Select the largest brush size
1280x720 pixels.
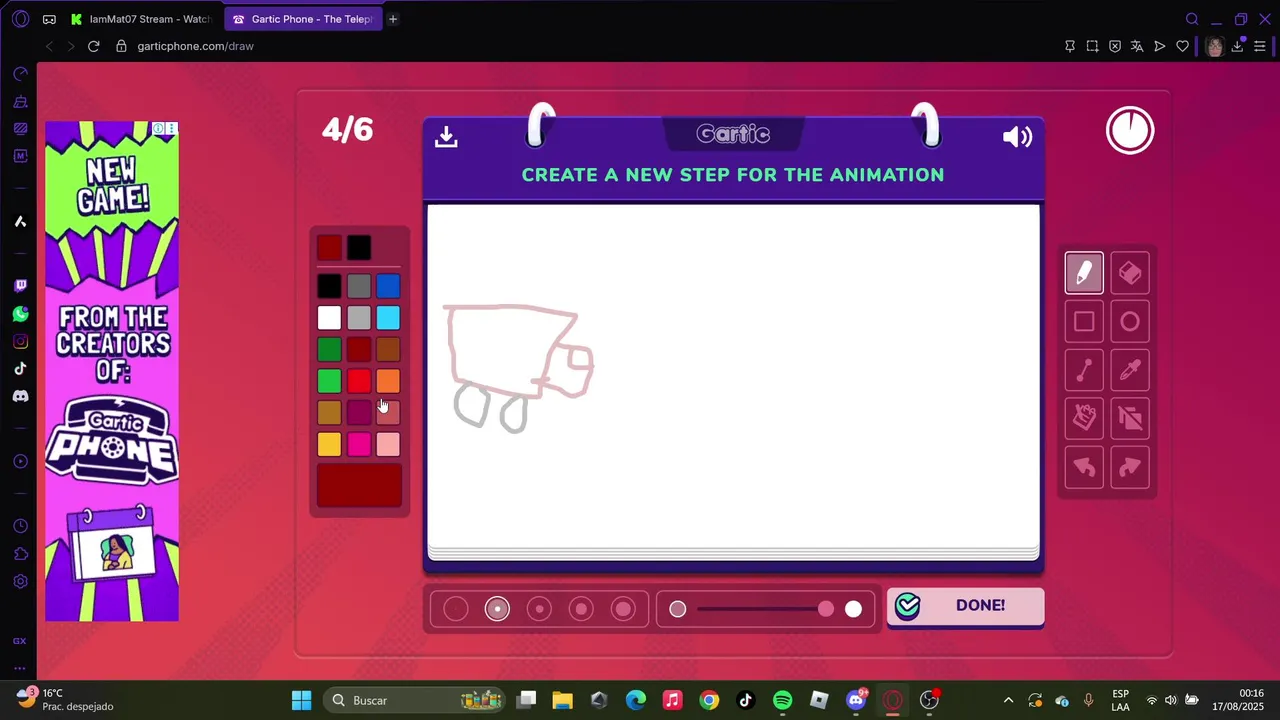pos(623,609)
